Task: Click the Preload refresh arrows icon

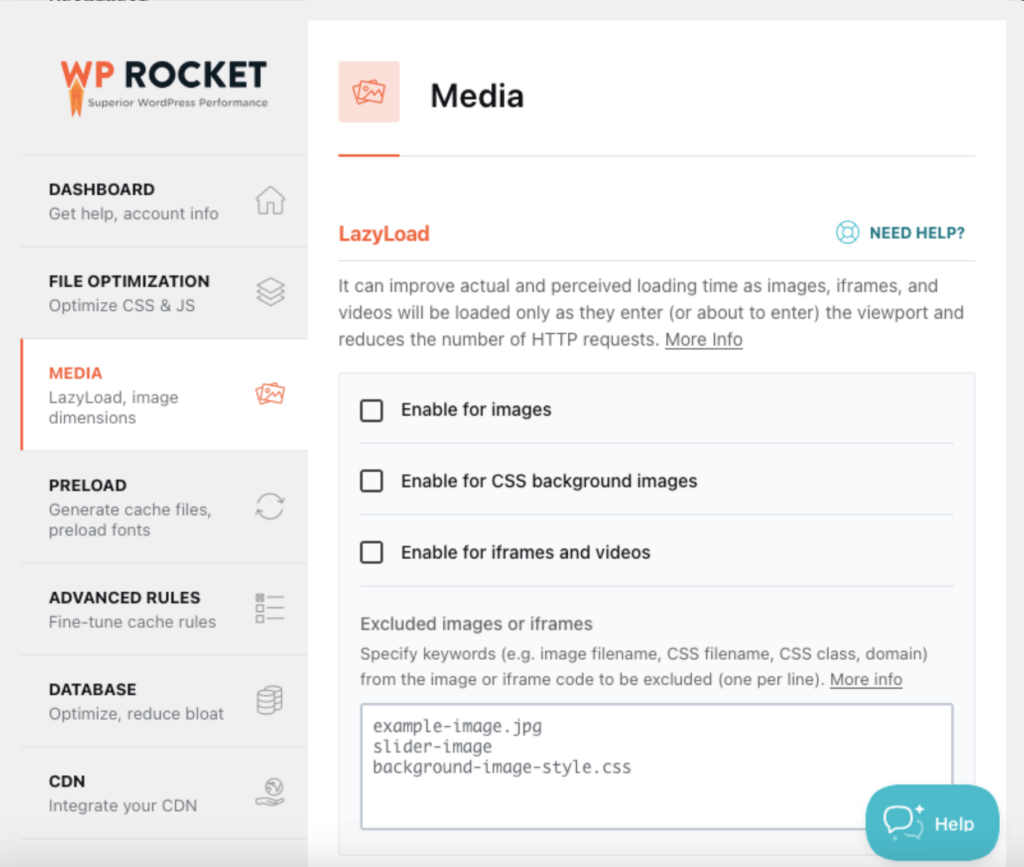Action: [x=270, y=506]
